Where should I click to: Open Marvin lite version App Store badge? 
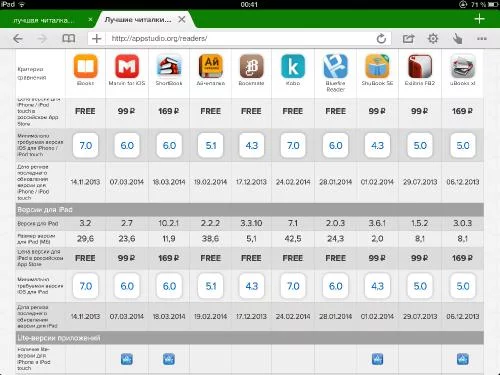coord(127,359)
